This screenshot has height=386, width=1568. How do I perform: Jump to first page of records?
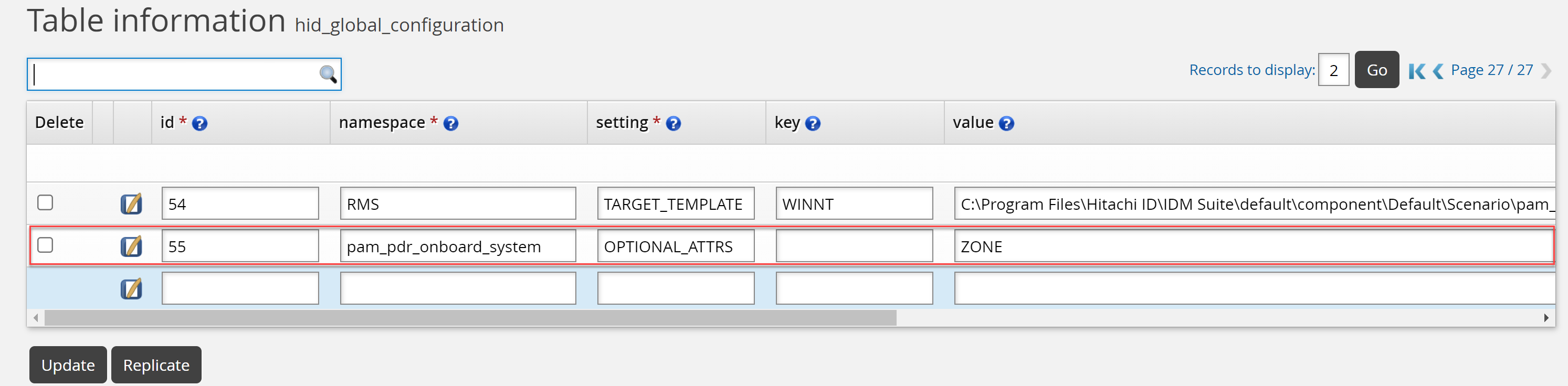pos(1416,71)
